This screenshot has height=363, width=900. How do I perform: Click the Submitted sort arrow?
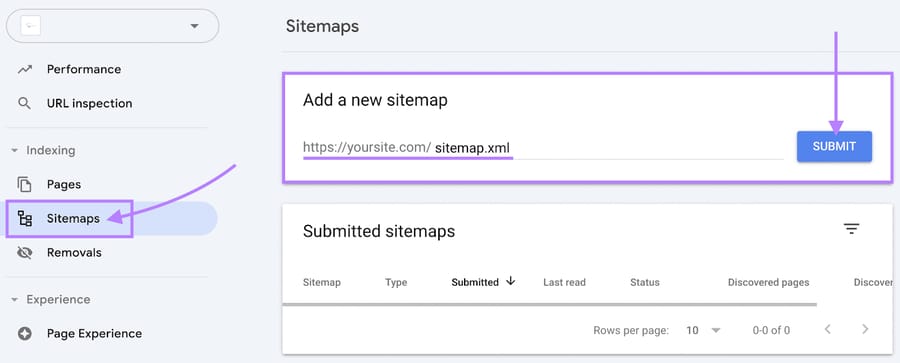[510, 281]
